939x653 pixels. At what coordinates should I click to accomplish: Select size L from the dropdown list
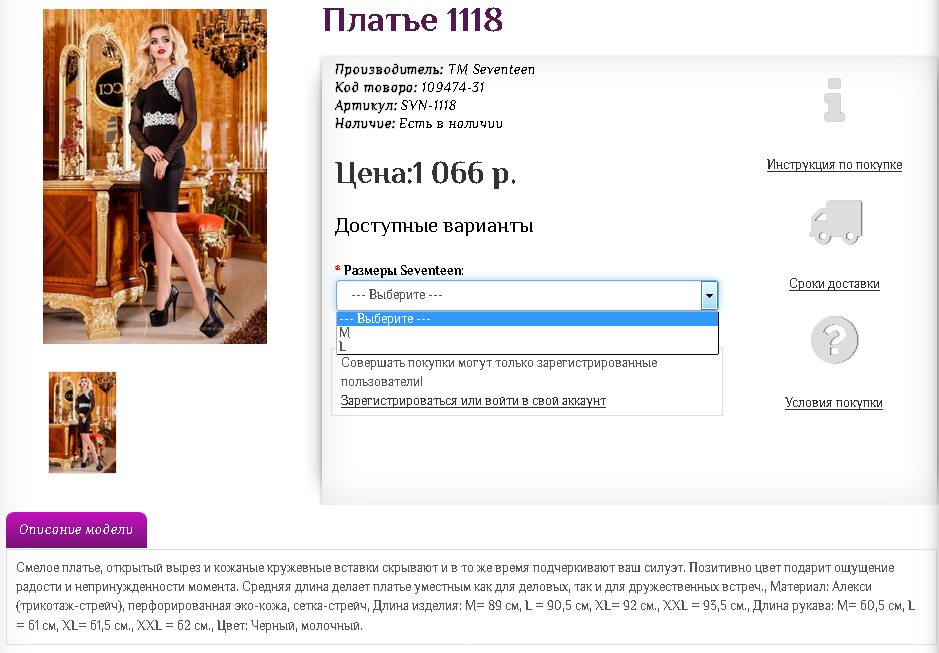coord(400,346)
